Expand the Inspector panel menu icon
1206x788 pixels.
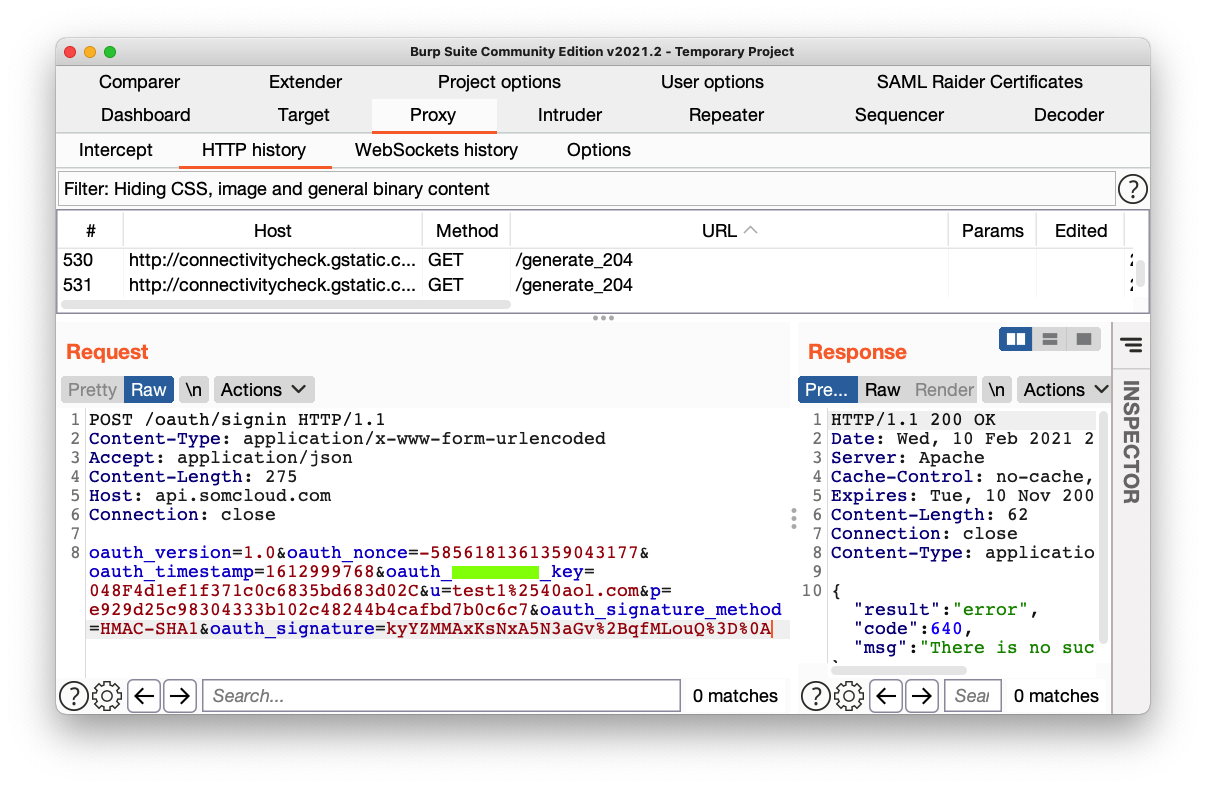1131,345
